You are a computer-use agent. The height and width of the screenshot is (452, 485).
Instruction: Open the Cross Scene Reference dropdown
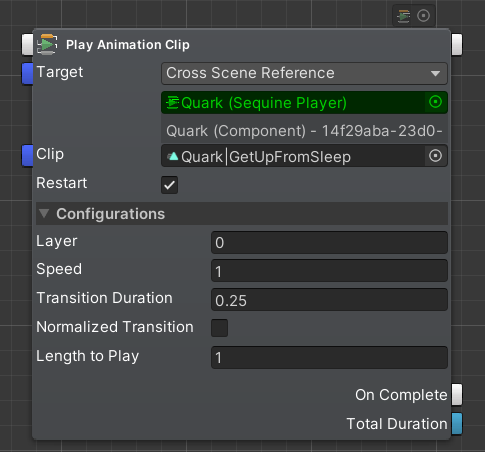pos(304,73)
